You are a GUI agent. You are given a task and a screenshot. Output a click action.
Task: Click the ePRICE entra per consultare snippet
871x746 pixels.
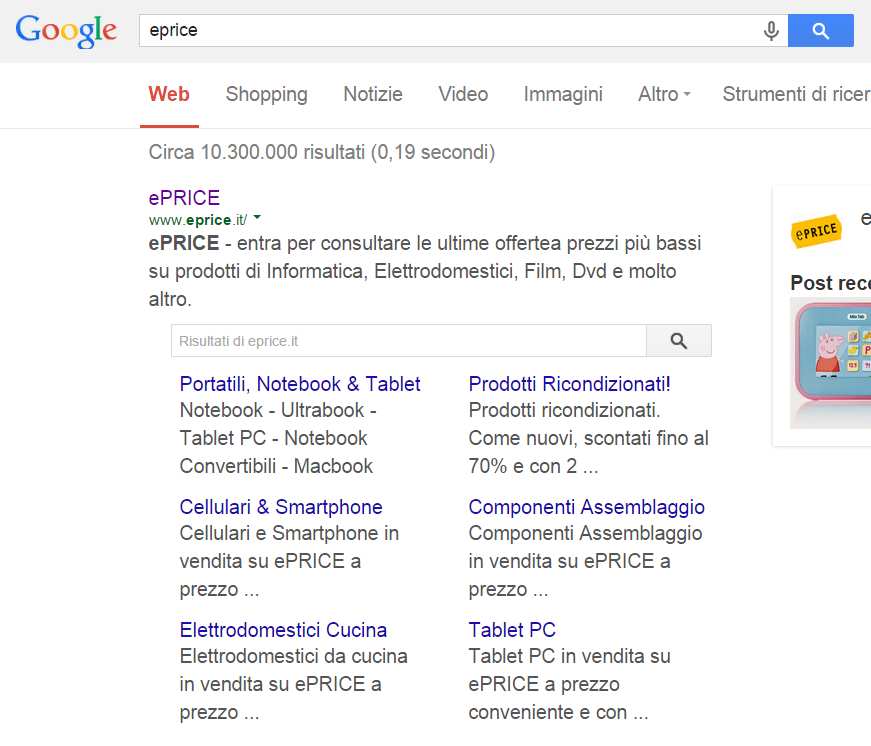425,271
